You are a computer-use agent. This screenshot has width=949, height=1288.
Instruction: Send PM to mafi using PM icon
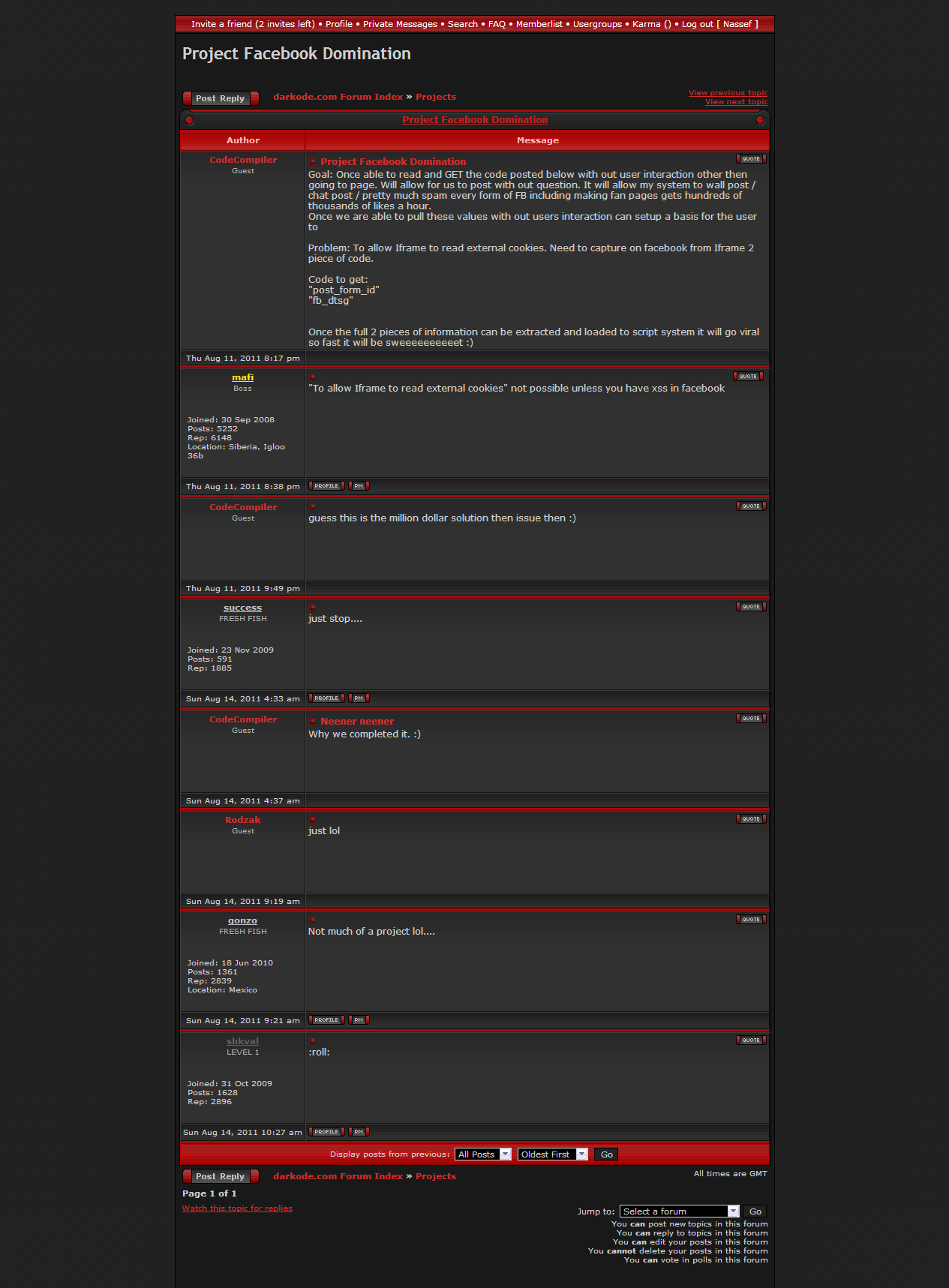pos(359,486)
